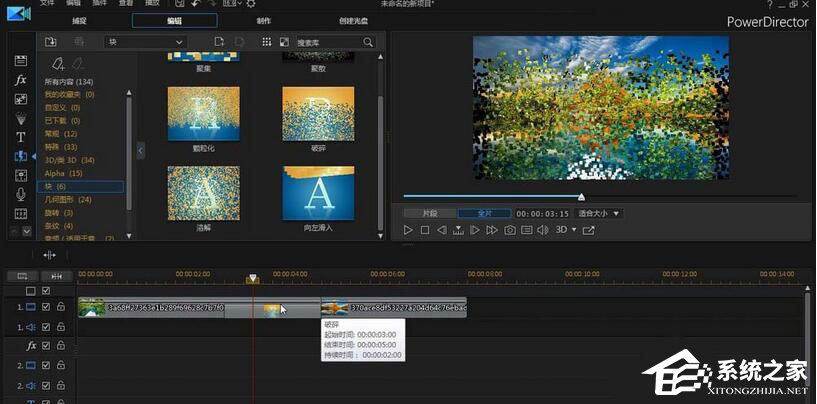Expand the 3D mode dropdown arrow
This screenshot has height=404, width=817.
tap(574, 230)
